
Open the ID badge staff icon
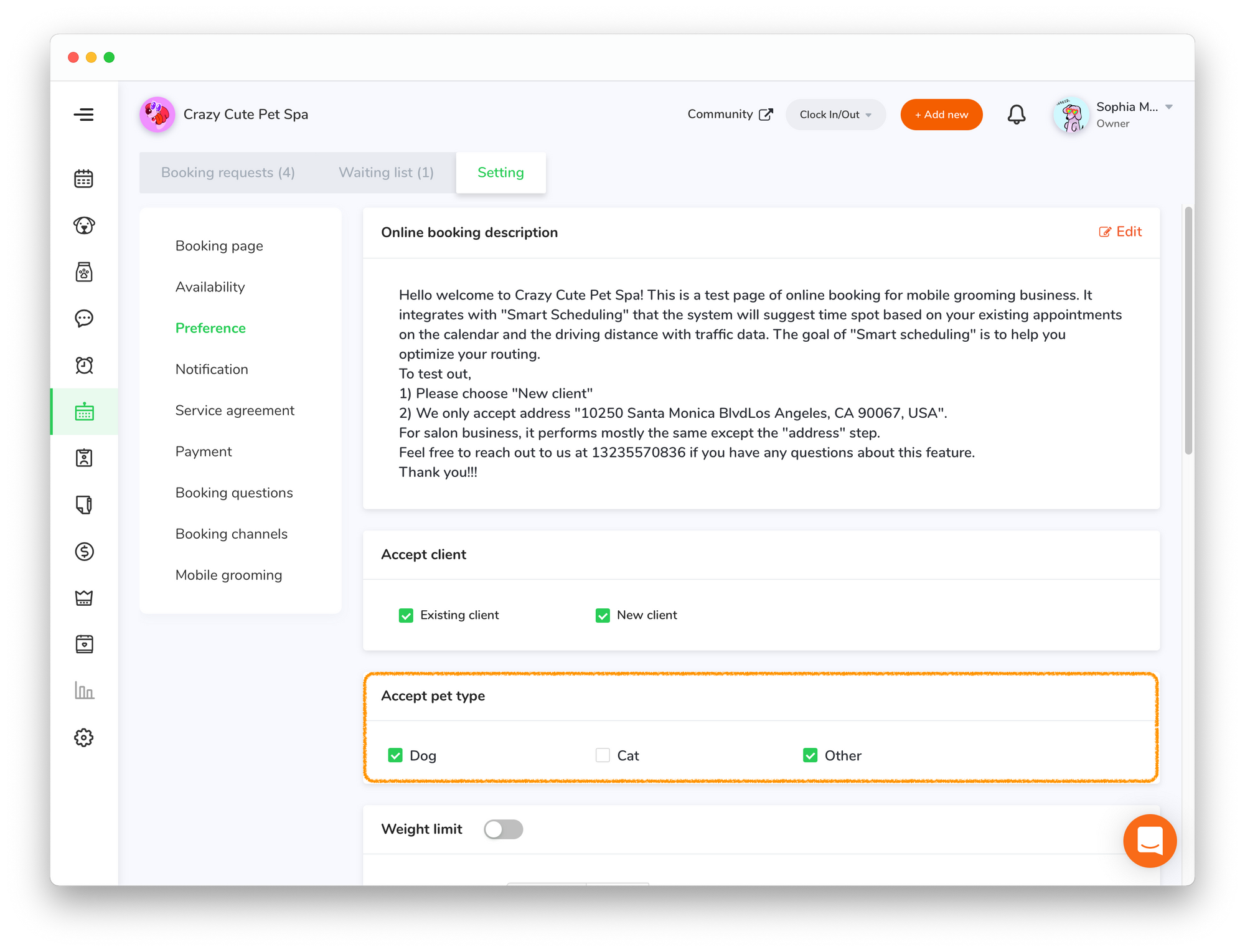84,458
